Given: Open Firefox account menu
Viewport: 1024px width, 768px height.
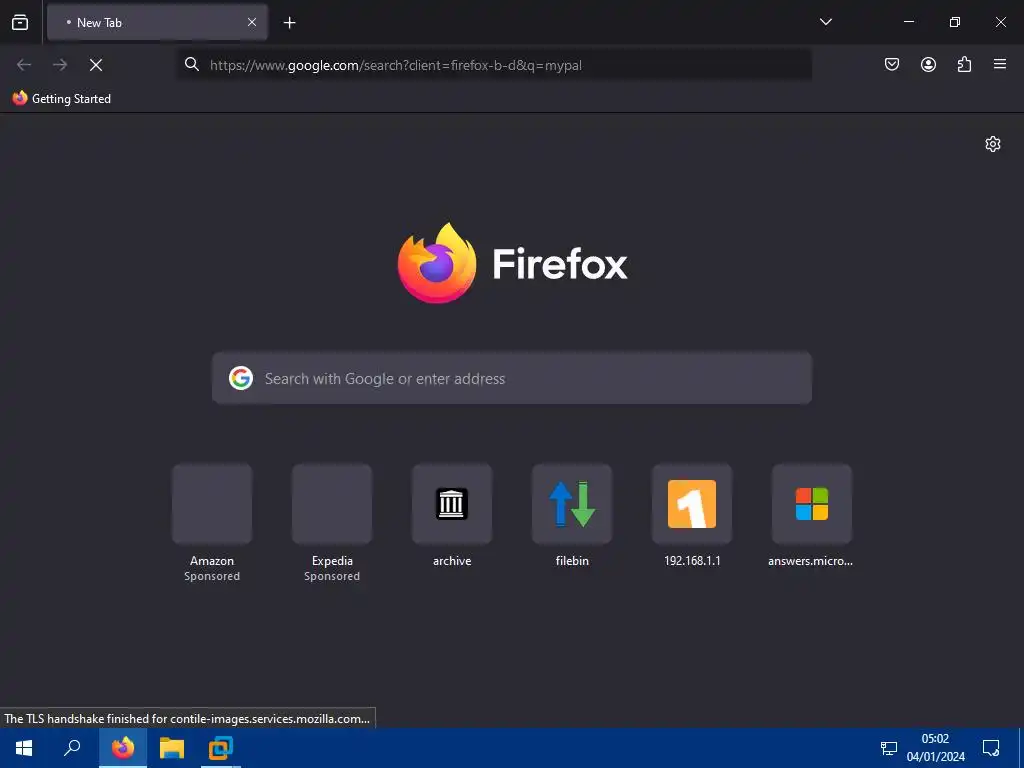Looking at the screenshot, I should [928, 64].
